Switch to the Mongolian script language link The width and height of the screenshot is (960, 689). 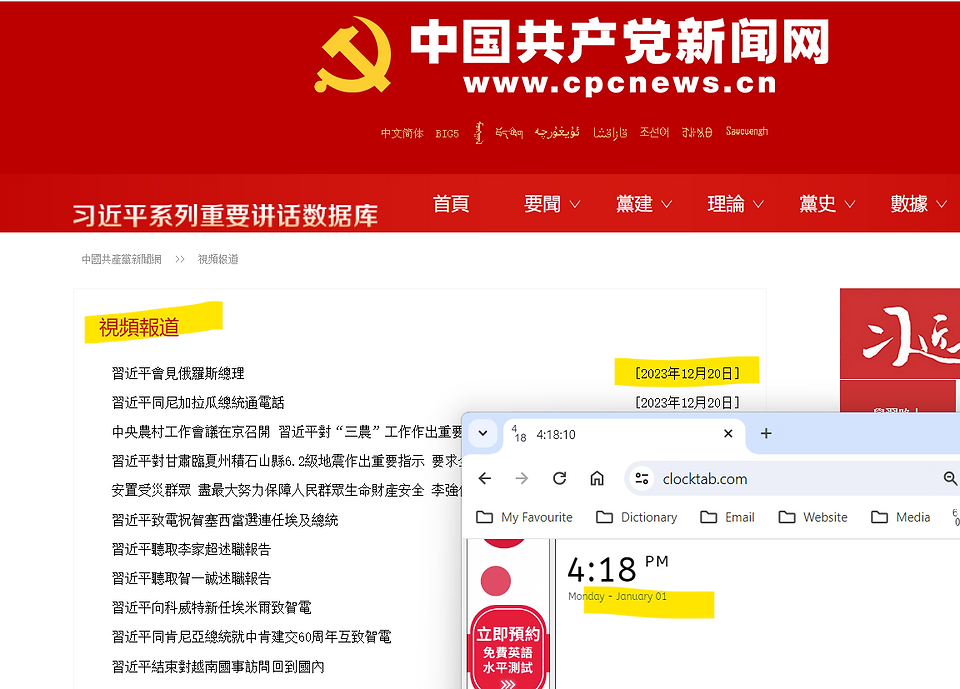(479, 132)
